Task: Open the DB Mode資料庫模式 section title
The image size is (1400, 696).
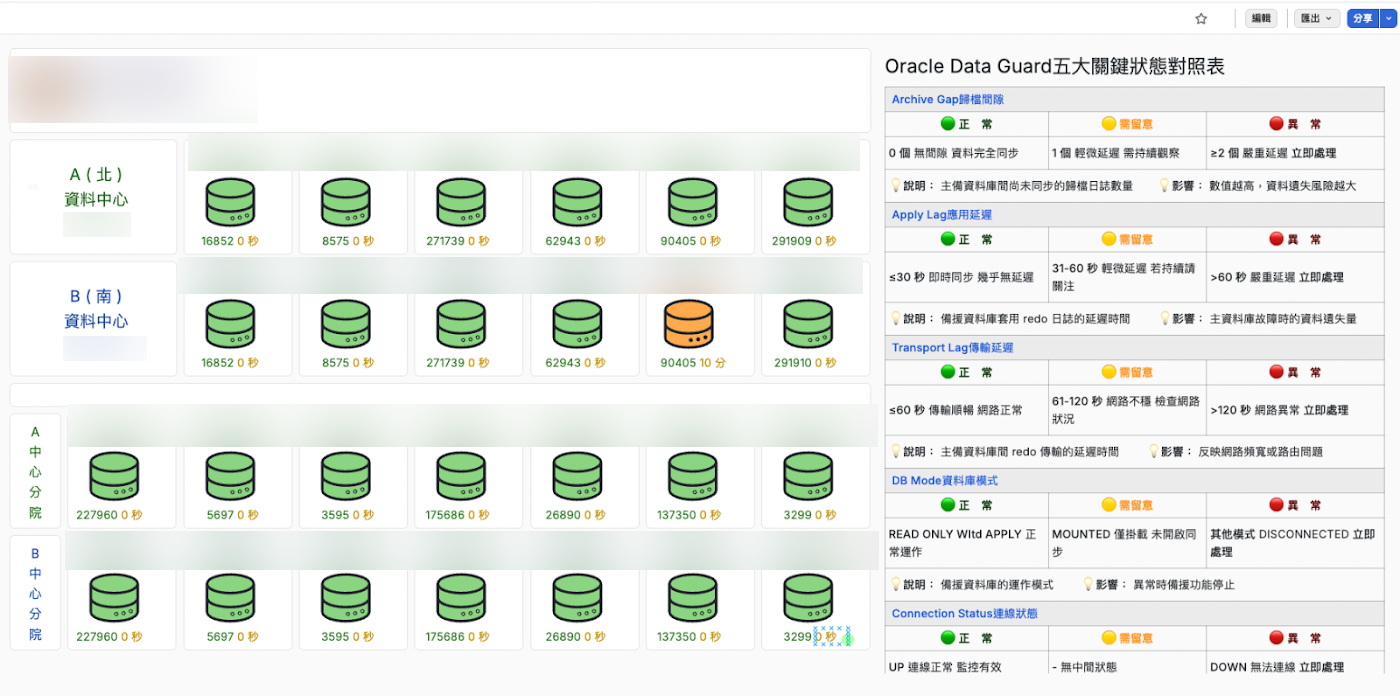Action: click(944, 481)
